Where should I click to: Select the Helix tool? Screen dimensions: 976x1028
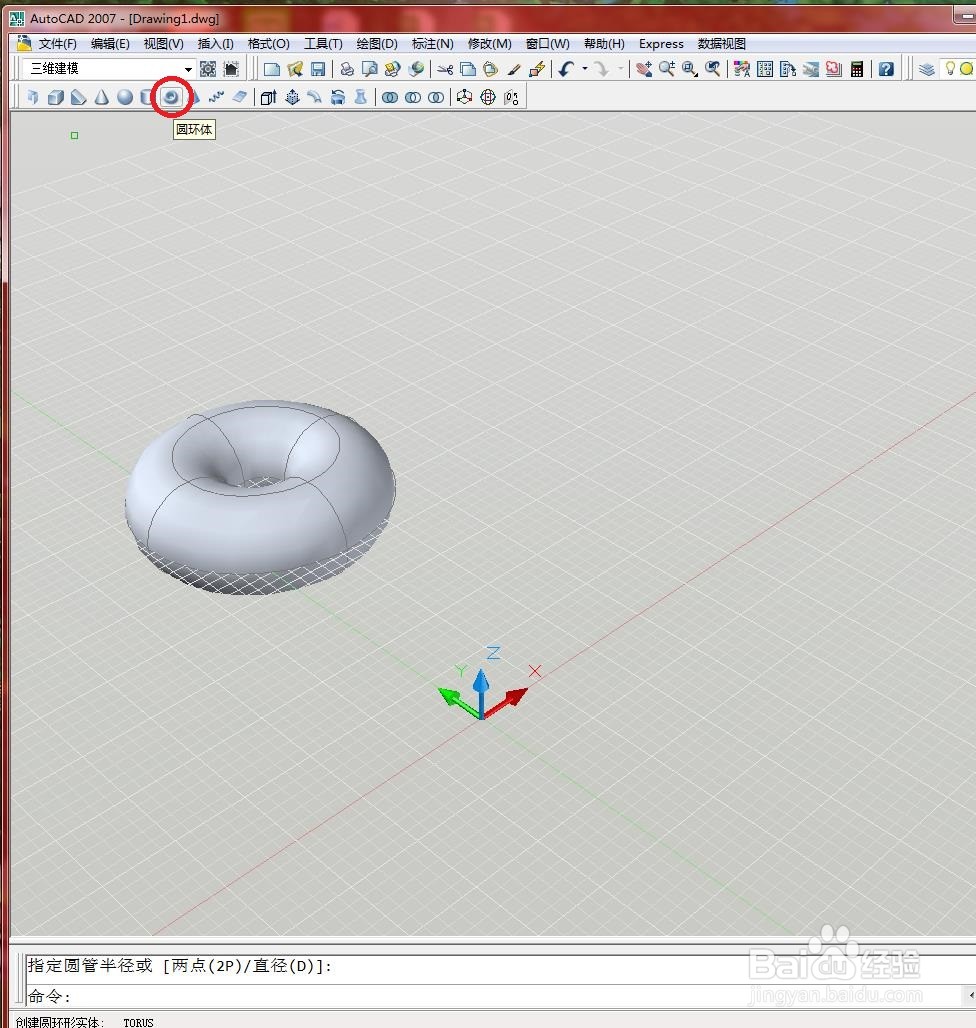pyautogui.click(x=216, y=98)
